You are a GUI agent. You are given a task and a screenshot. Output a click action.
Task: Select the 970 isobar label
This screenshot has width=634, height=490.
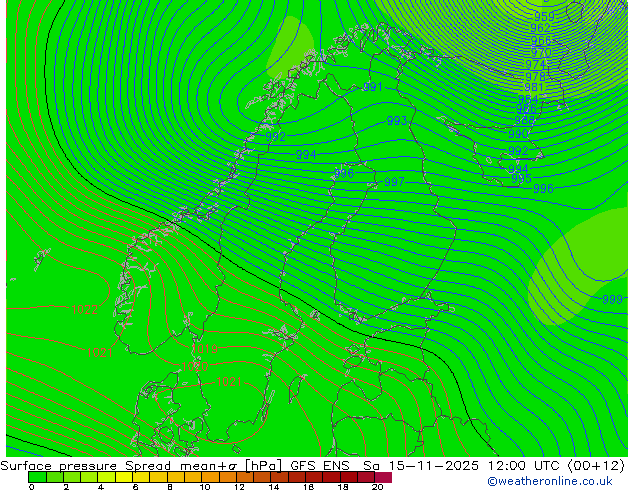[x=541, y=53]
